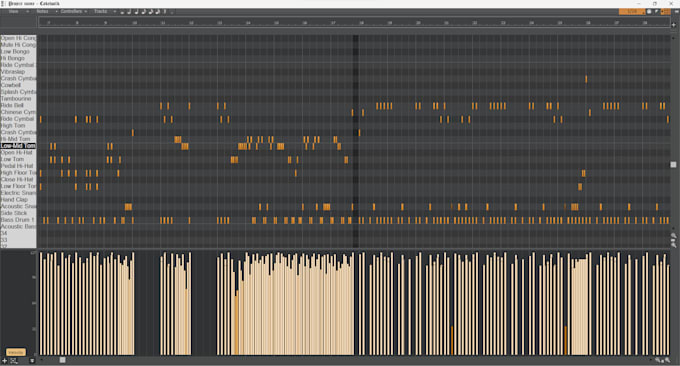Open the Controllers menu
Viewport: 680px width, 366px height.
pos(71,11)
